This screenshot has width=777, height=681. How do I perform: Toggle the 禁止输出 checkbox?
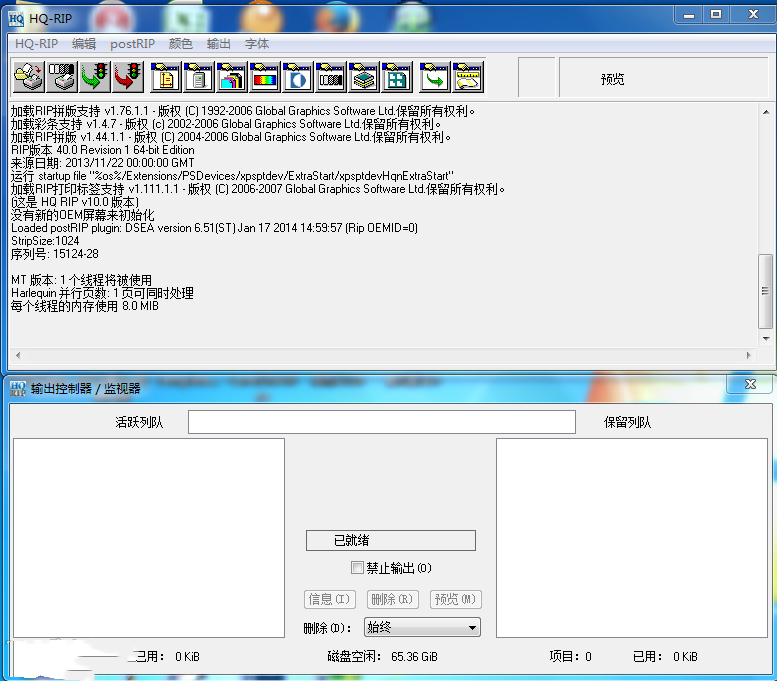[x=357, y=568]
